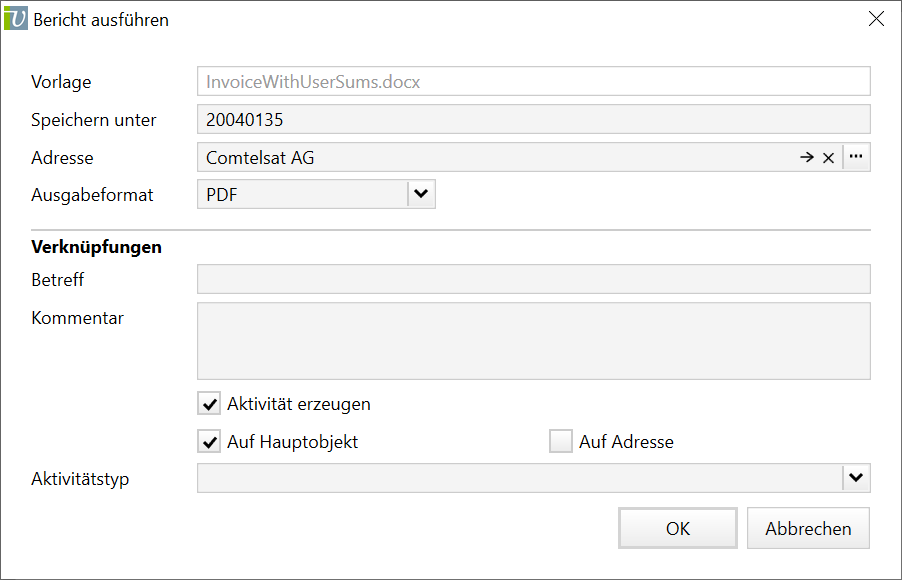Uncheck the Auf Hauptobjekt checkbox
This screenshot has height=580, width=902.
(210, 442)
